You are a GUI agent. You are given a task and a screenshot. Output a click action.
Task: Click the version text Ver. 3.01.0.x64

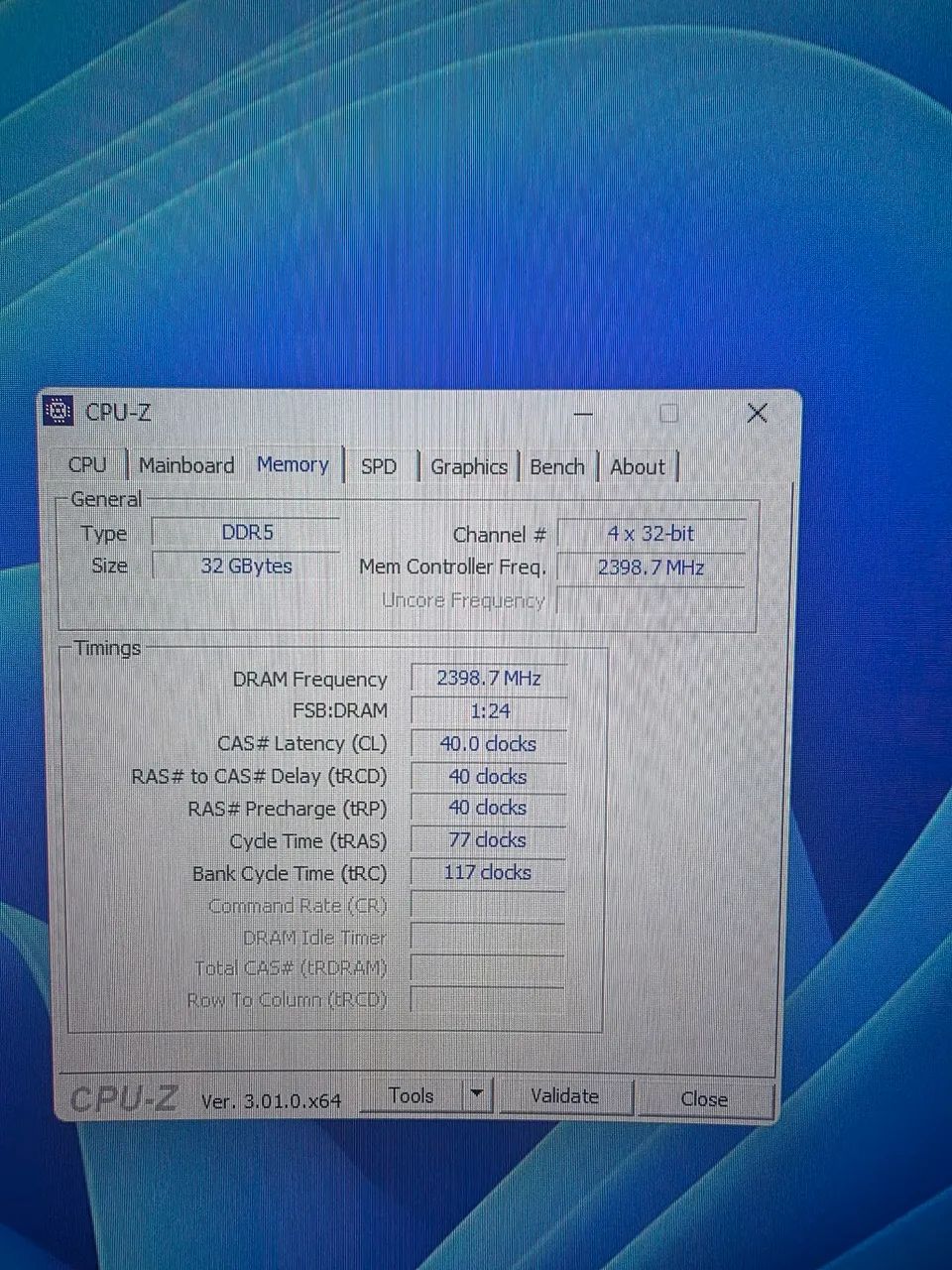271,1100
